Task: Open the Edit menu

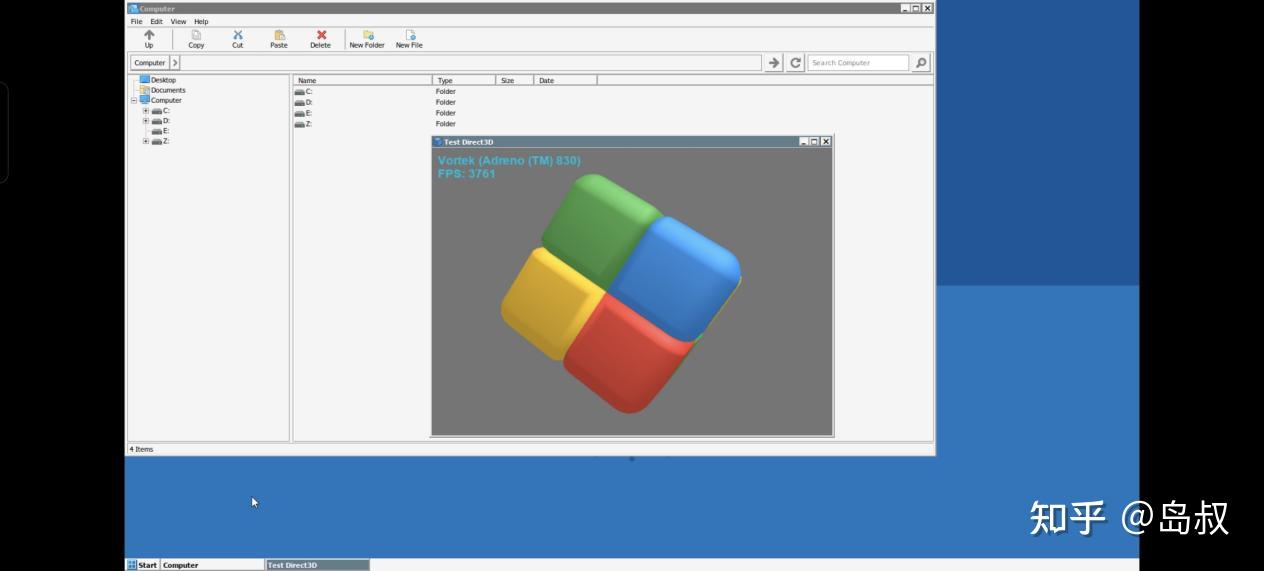Action: [156, 21]
